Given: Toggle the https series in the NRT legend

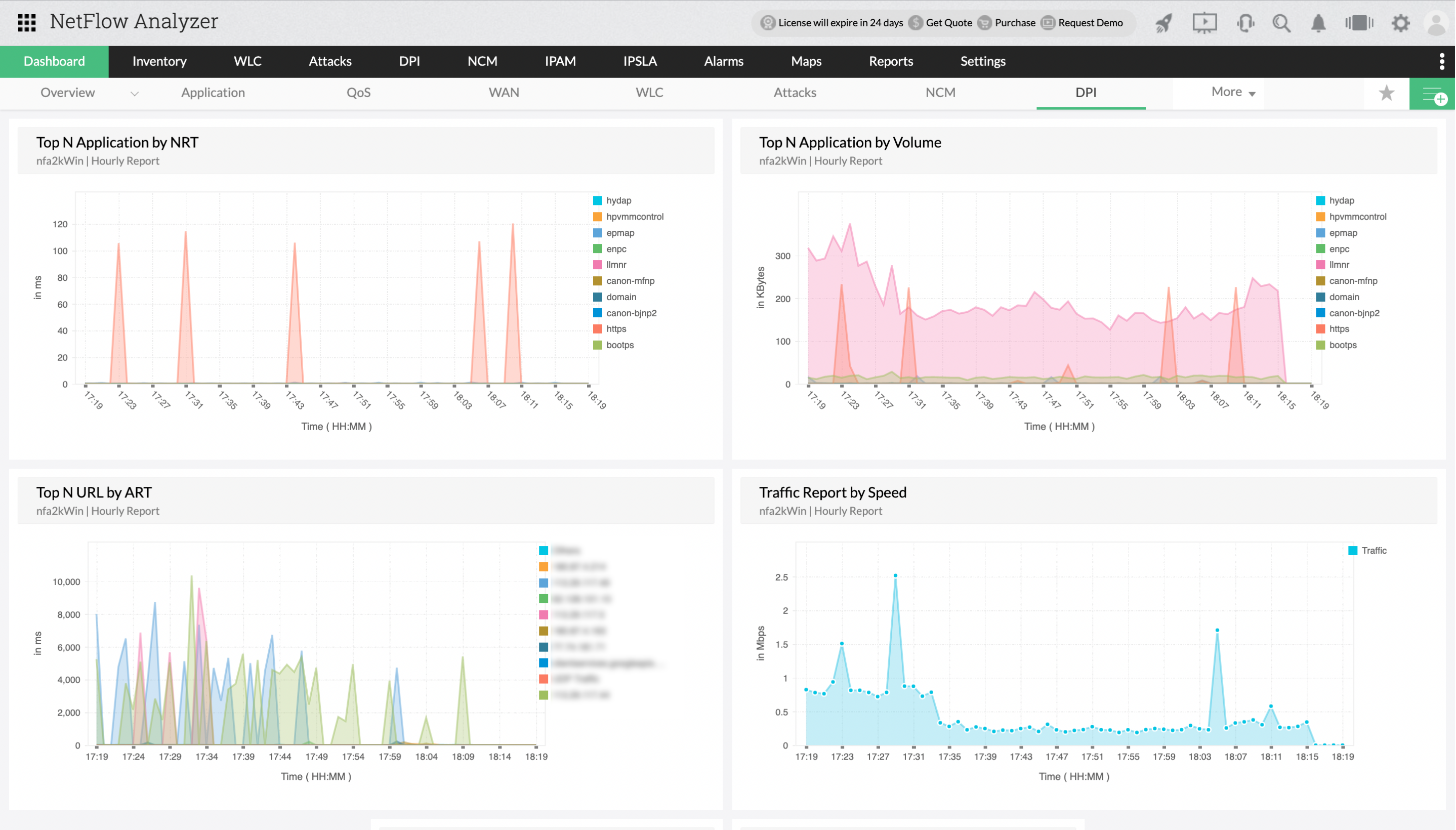Looking at the screenshot, I should 615,329.
